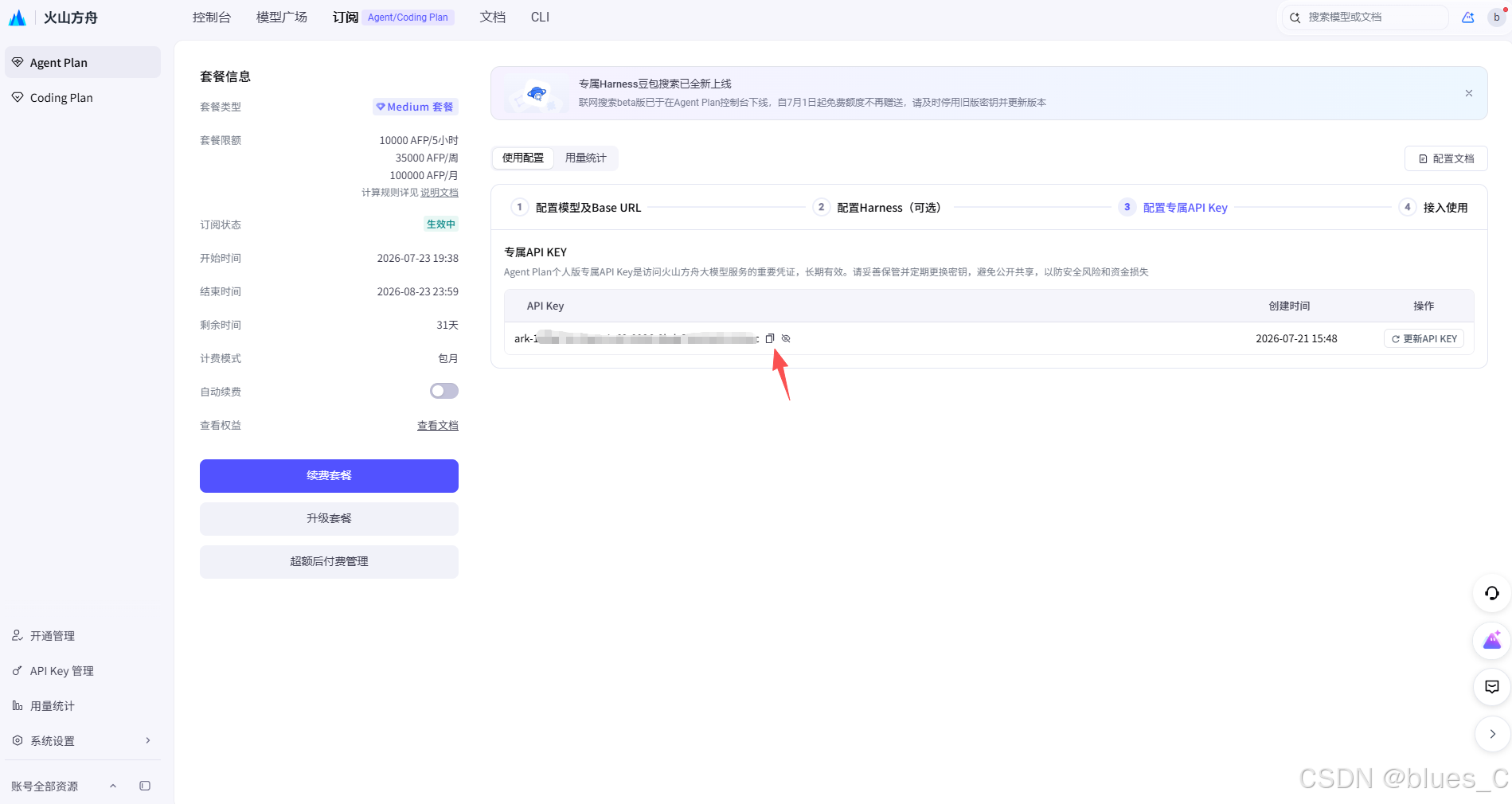Open the 说明文档 link

tap(440, 192)
